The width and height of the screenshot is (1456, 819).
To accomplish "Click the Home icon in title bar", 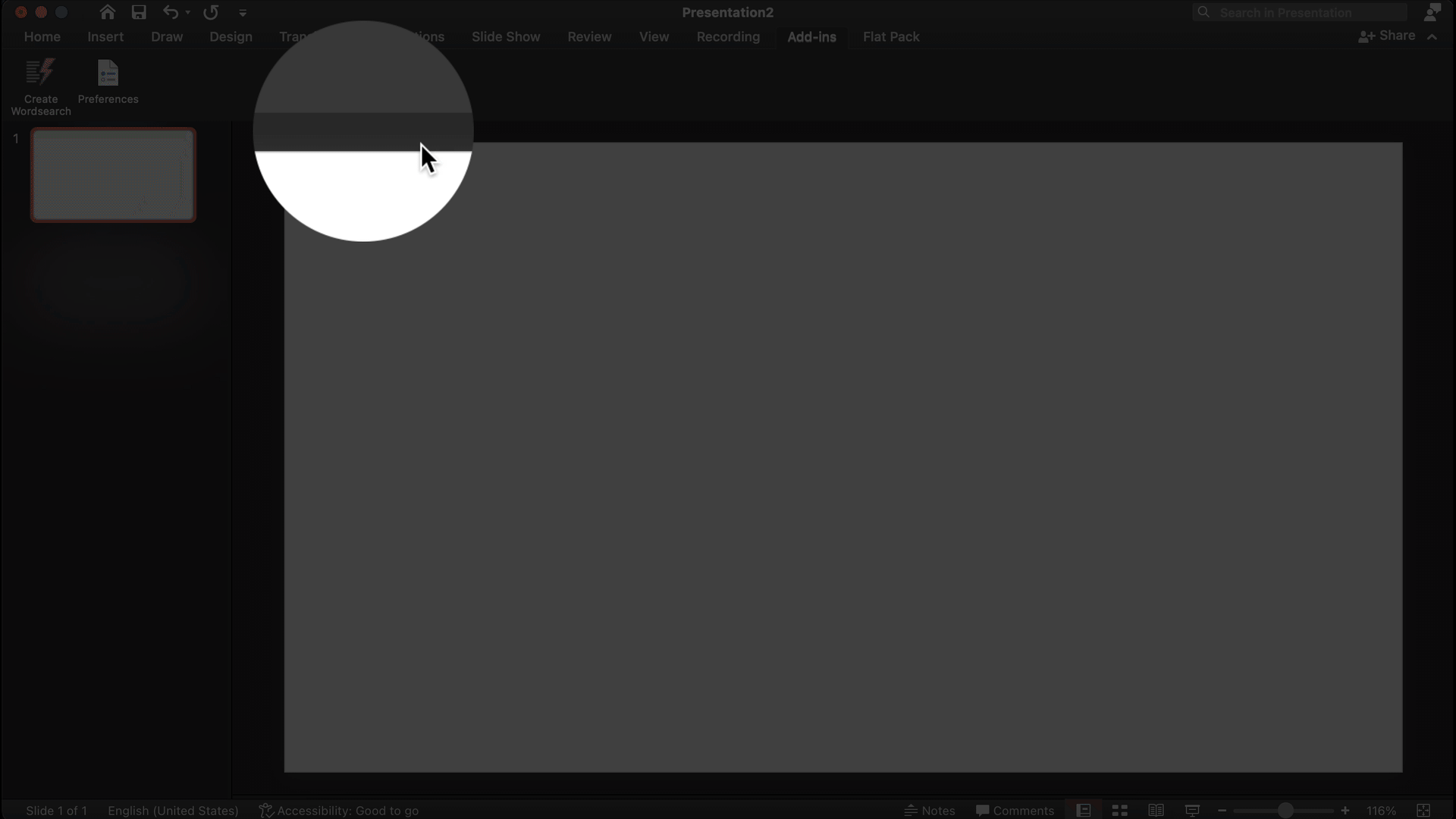I will [108, 12].
